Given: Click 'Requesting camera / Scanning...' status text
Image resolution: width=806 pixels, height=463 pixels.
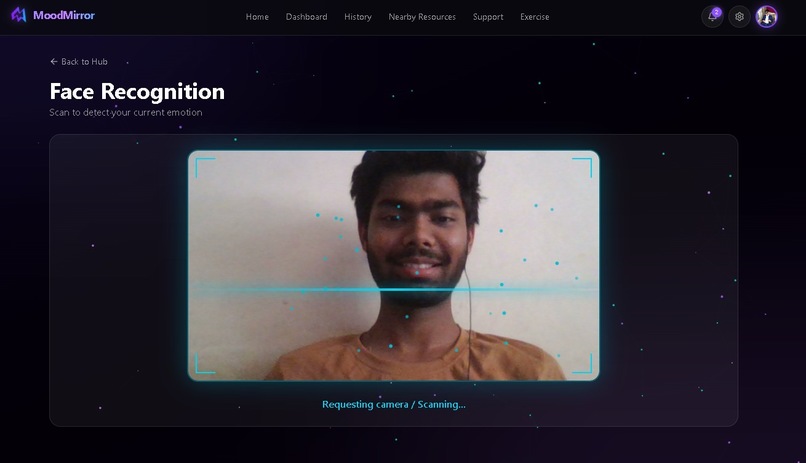Looking at the screenshot, I should [x=394, y=404].
